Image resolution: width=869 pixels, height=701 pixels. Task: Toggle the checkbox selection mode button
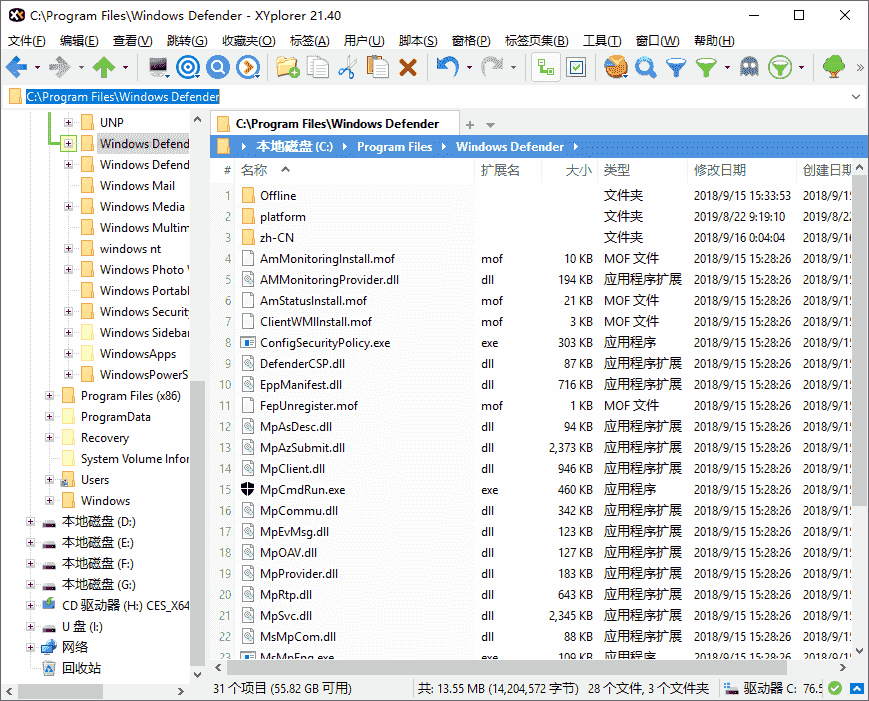[576, 68]
